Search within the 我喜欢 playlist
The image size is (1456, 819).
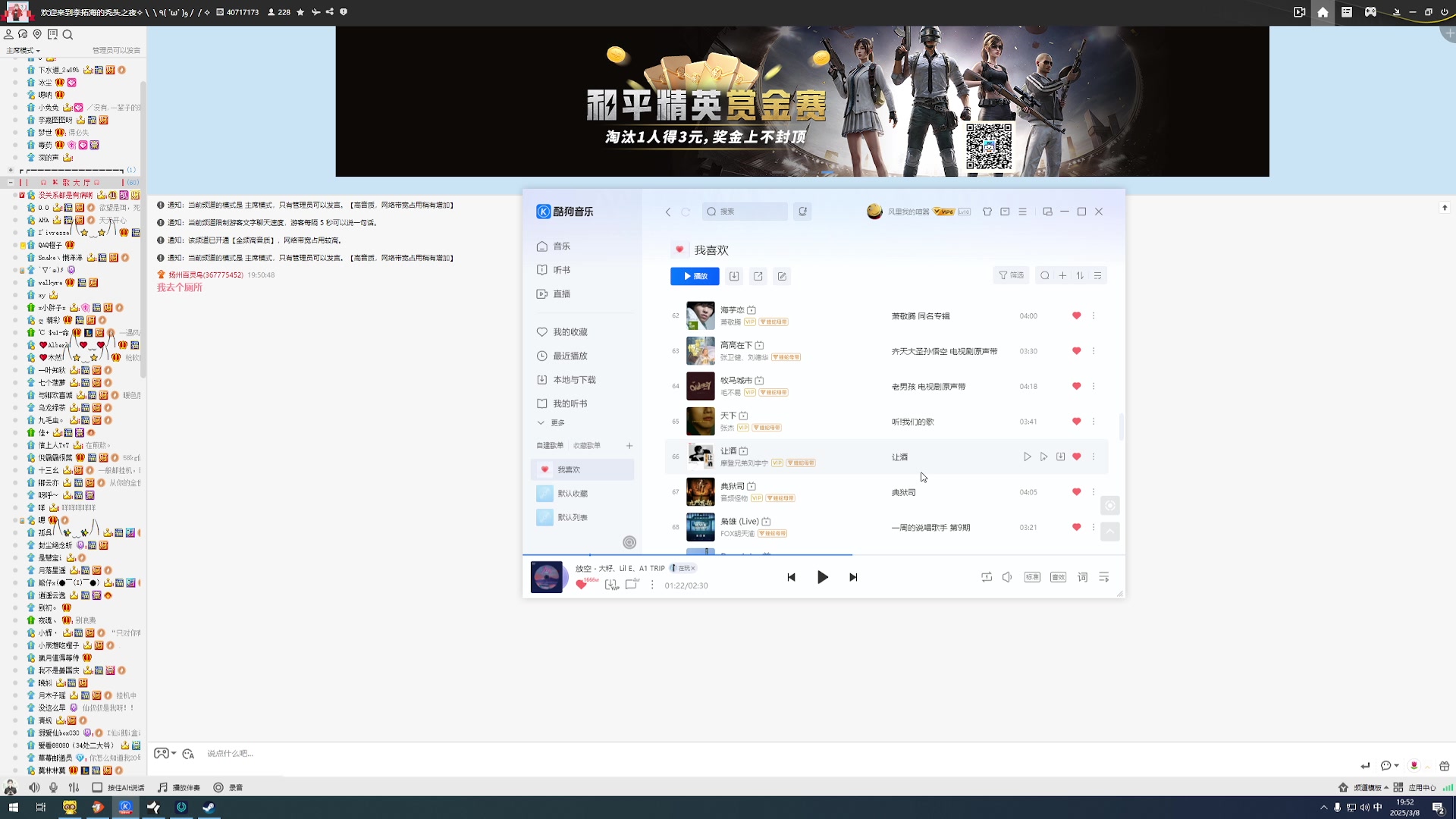1045,275
